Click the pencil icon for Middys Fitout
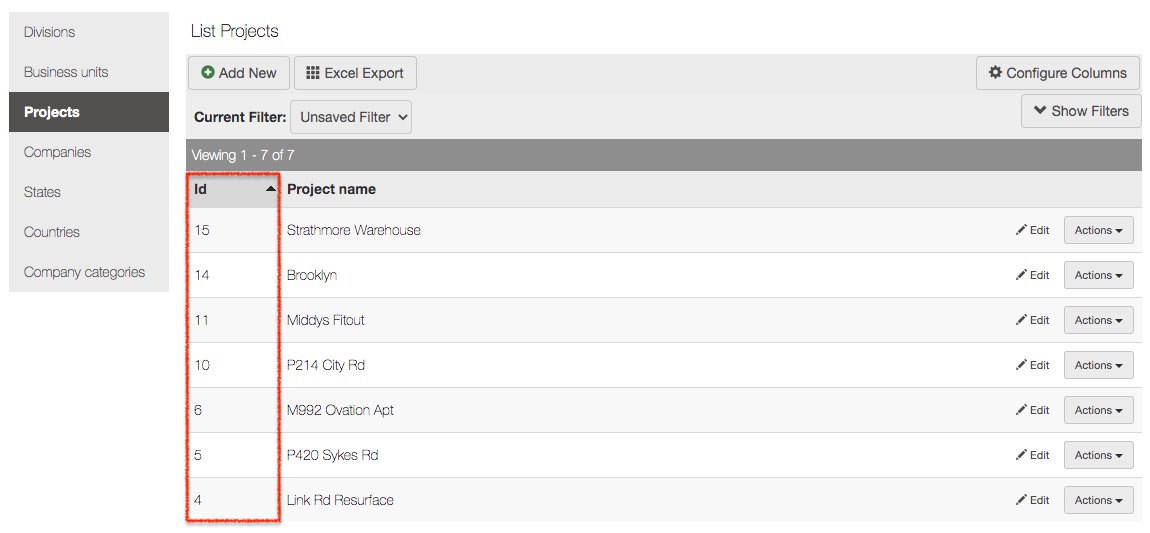1150x533 pixels. (x=1021, y=320)
